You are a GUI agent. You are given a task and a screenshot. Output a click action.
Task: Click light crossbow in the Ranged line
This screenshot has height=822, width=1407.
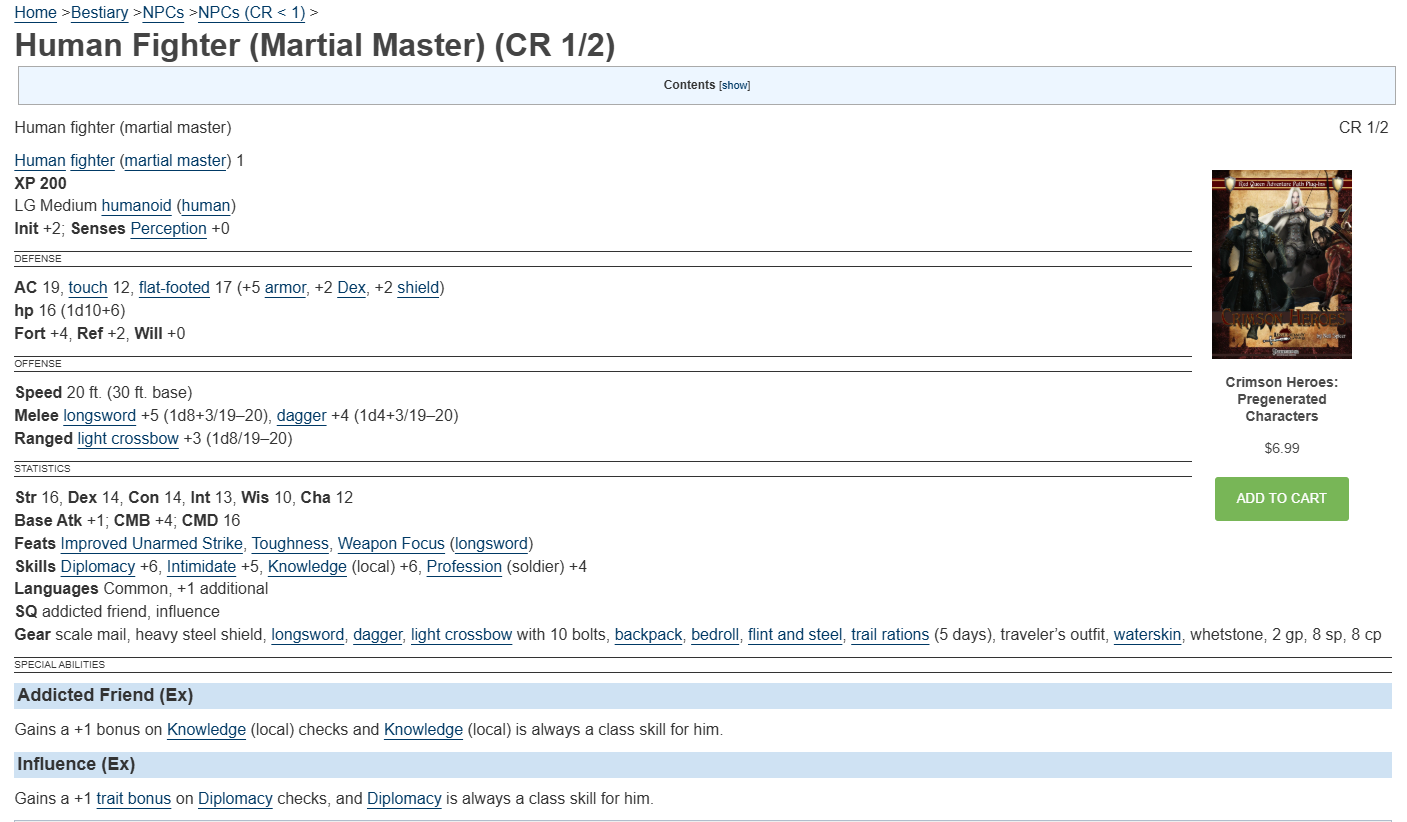tap(128, 438)
